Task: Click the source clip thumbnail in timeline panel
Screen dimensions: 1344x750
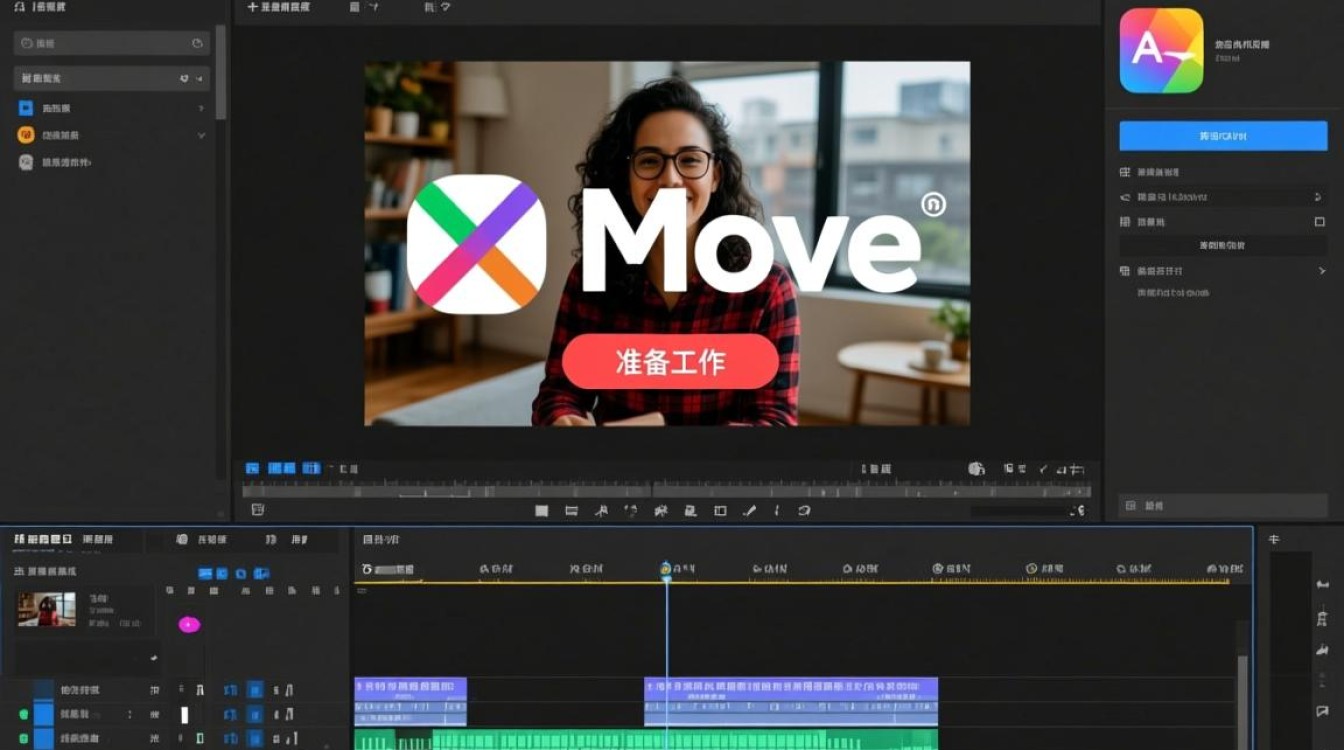Action: point(47,609)
